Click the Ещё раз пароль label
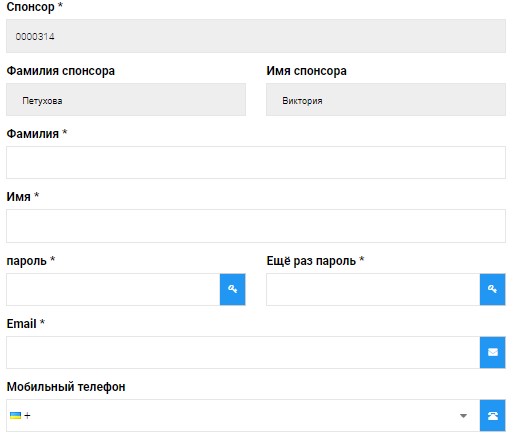This screenshot has height=438, width=515. point(311,261)
